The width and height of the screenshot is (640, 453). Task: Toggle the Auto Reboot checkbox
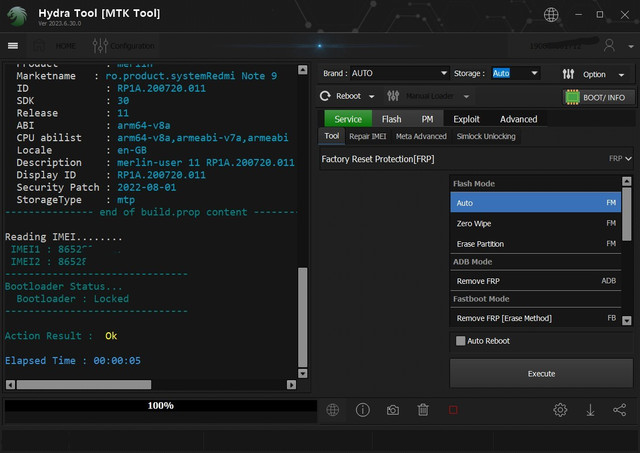[x=460, y=341]
